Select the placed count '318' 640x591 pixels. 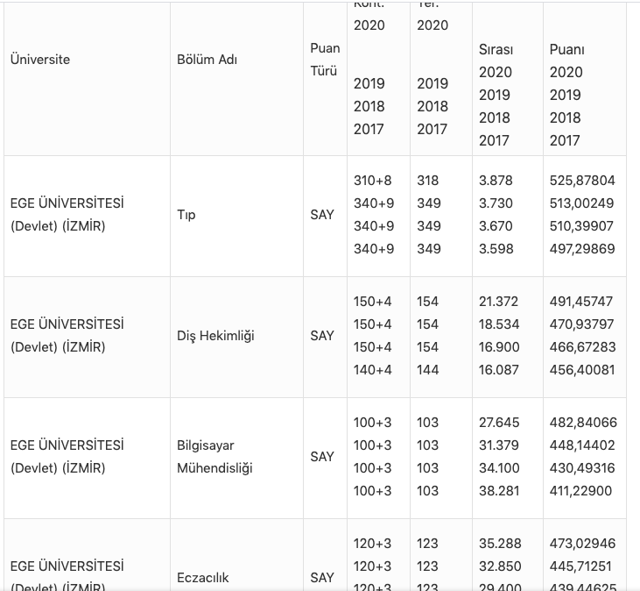428,180
